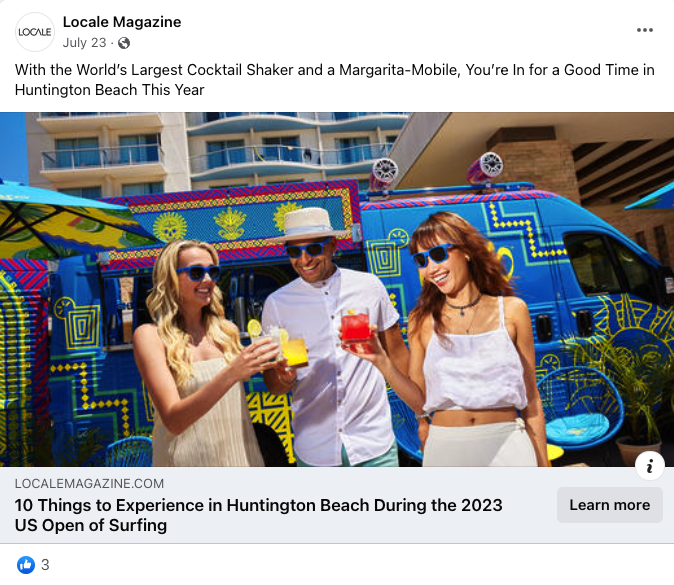Click the Learn more button

pos(610,505)
